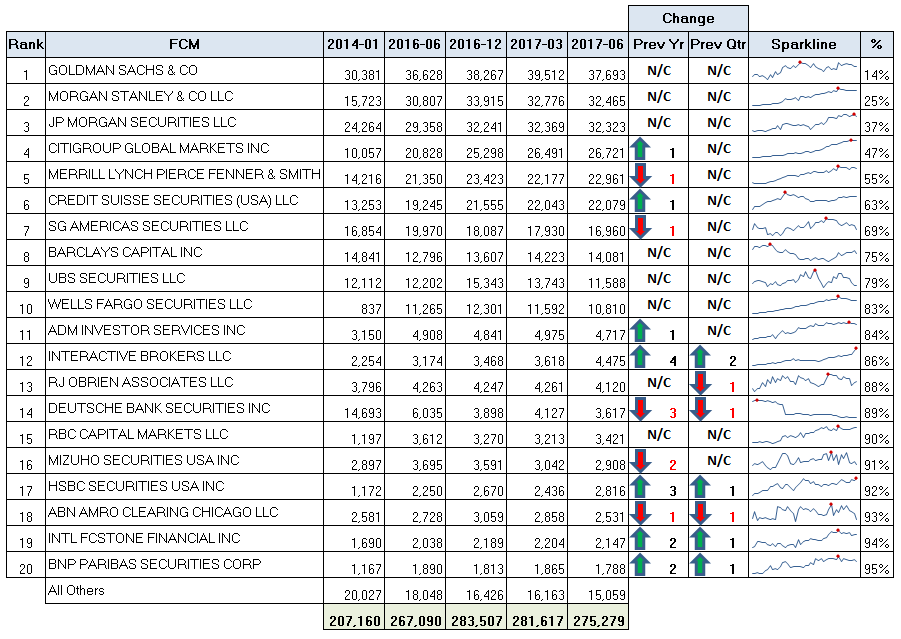
Task: Click INTL FCStone Prev Qtr up arrow
Action: [x=700, y=538]
